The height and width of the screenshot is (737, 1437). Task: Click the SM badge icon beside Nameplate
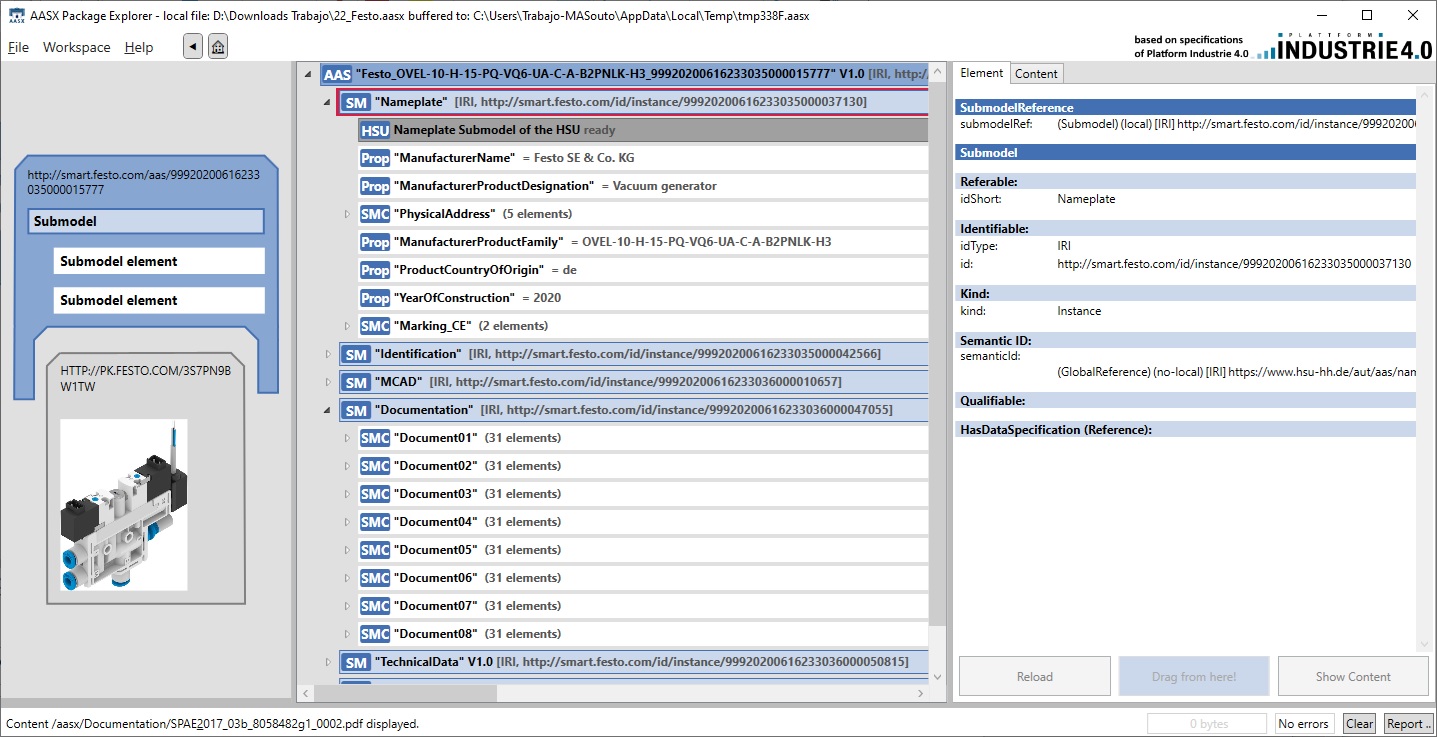[x=355, y=102]
